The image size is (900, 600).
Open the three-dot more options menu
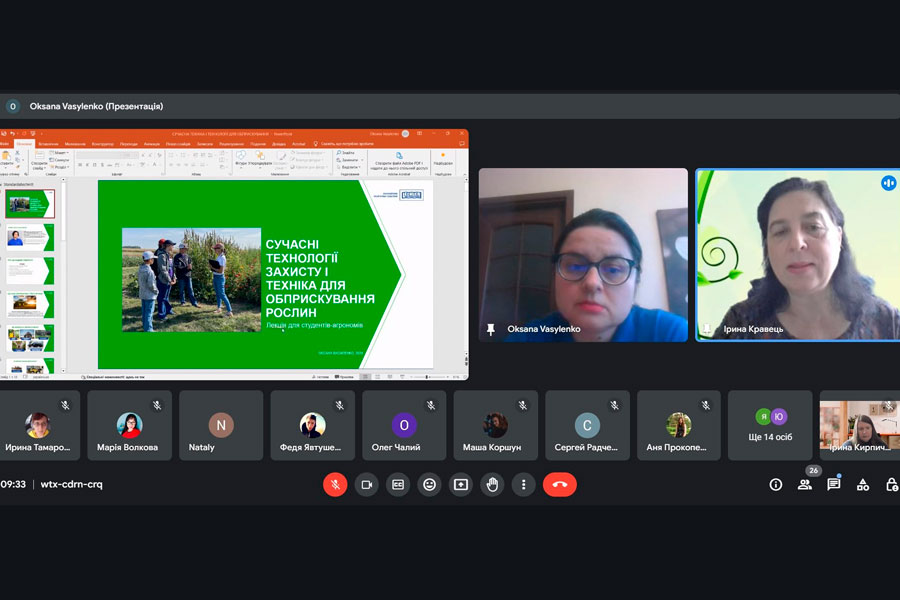pos(523,485)
